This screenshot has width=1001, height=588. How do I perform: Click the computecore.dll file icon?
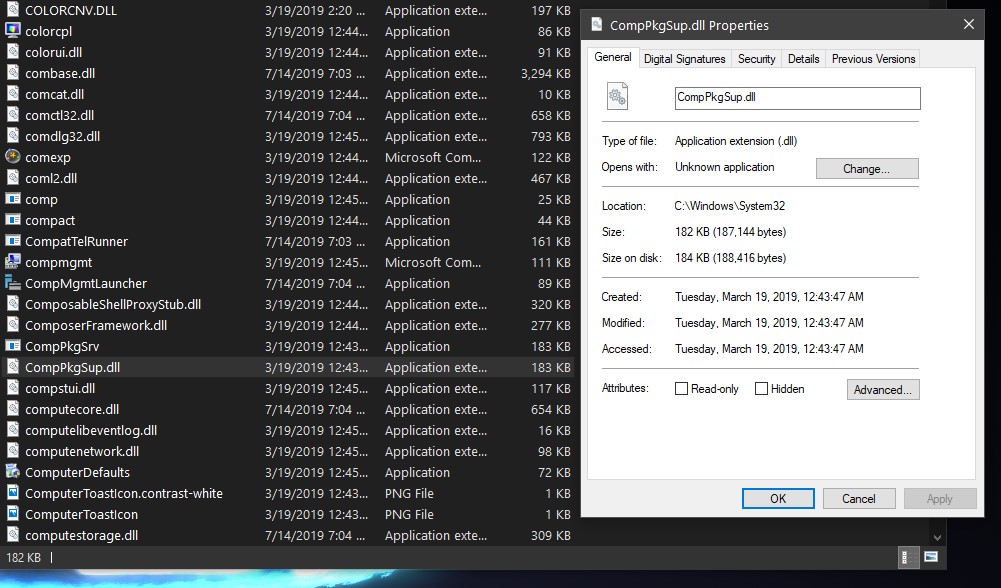coord(13,409)
